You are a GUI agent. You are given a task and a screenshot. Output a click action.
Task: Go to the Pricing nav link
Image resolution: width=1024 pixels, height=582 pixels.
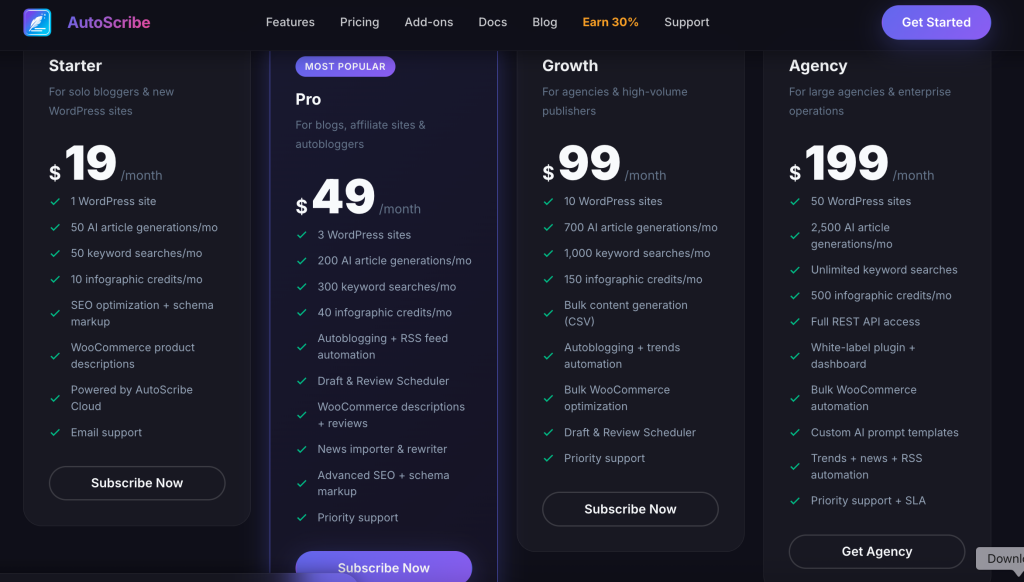tap(359, 22)
